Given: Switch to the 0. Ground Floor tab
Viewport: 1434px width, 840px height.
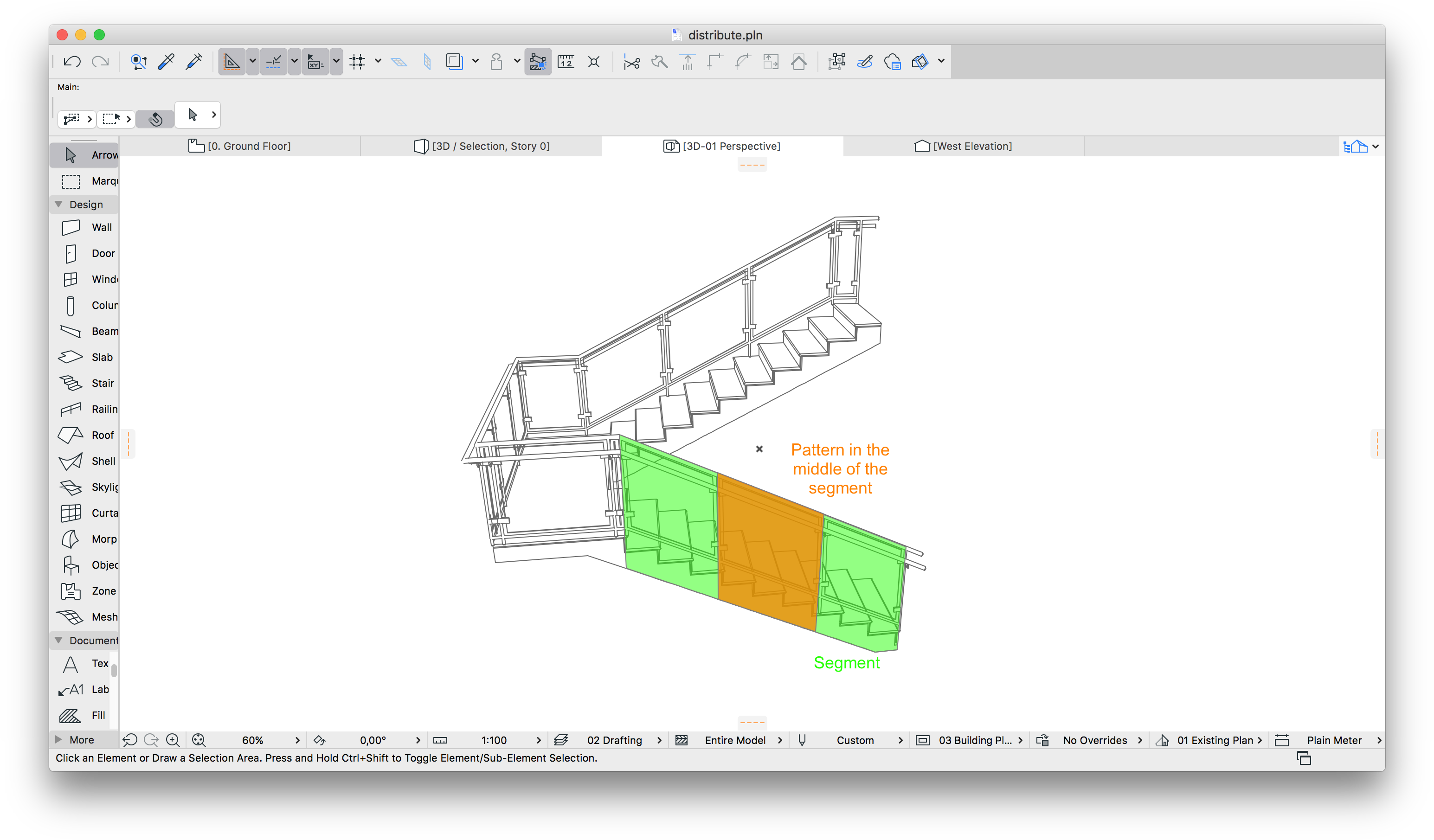Looking at the screenshot, I should 239,146.
